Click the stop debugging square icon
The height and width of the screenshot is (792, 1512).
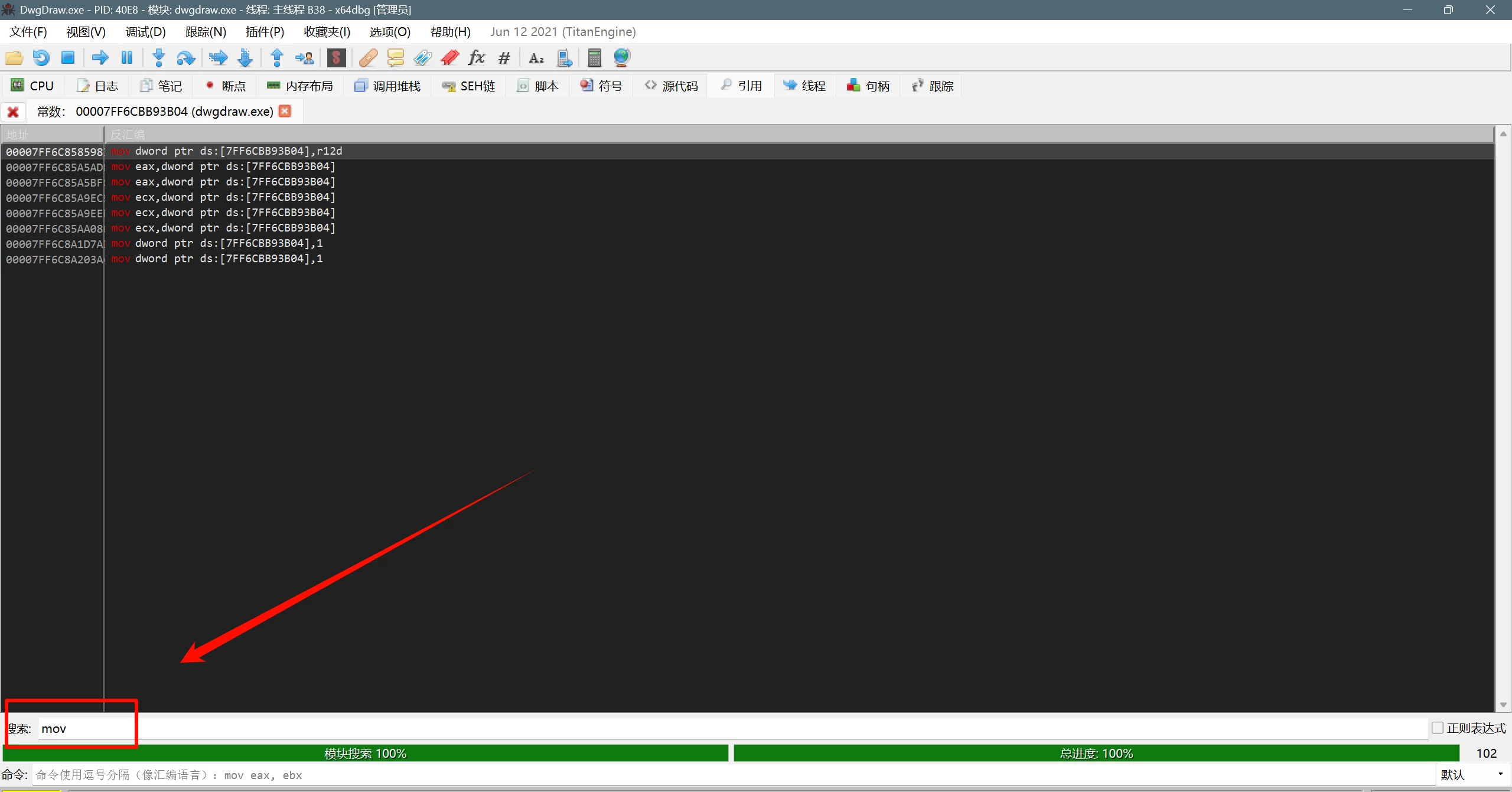click(x=68, y=58)
